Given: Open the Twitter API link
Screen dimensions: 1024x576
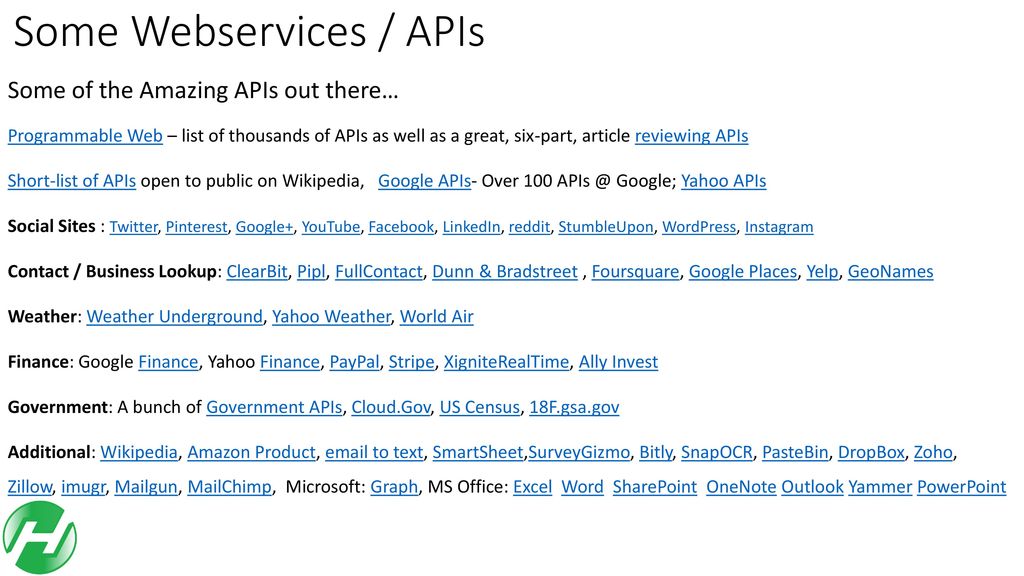Looking at the screenshot, I should click(x=133, y=227).
